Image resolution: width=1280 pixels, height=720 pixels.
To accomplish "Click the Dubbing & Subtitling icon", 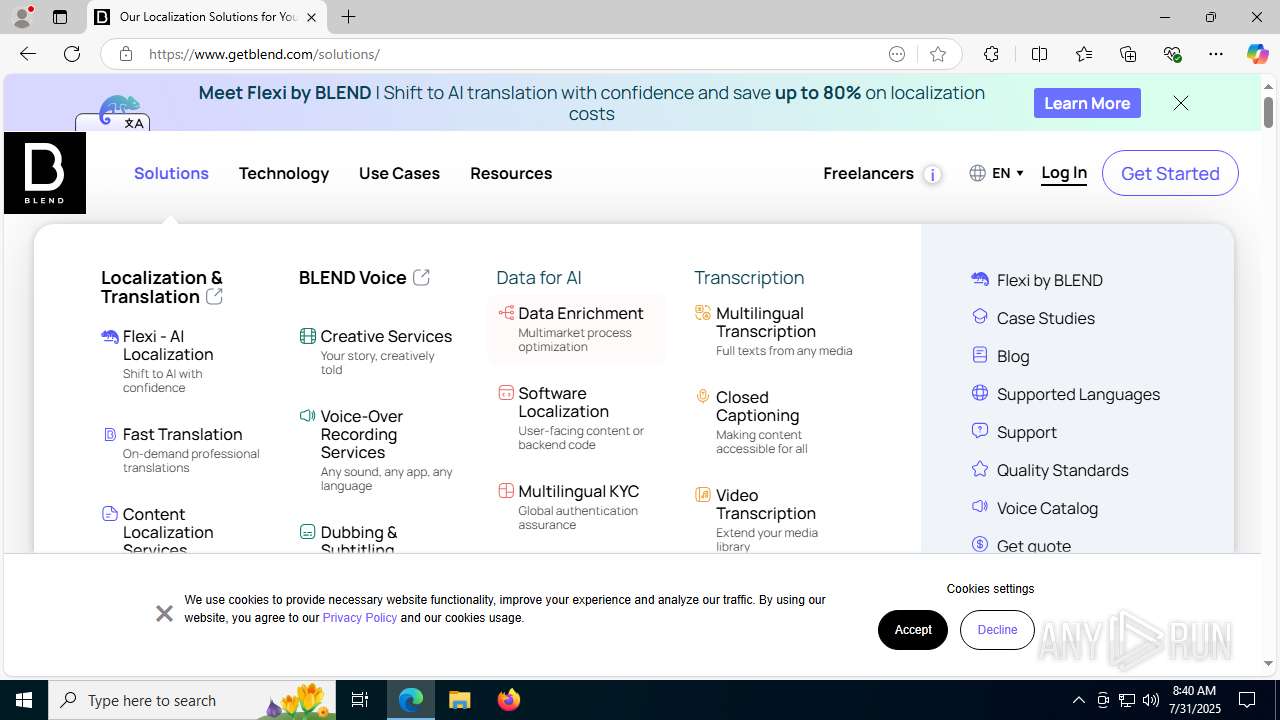I will pyautogui.click(x=308, y=532).
